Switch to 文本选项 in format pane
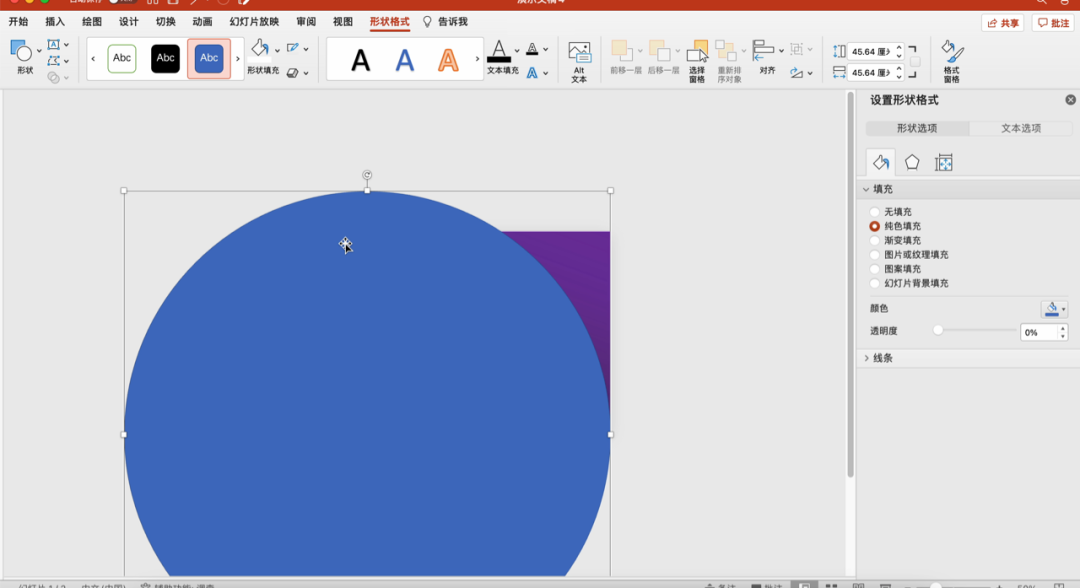The width and height of the screenshot is (1080, 588). [1021, 129]
